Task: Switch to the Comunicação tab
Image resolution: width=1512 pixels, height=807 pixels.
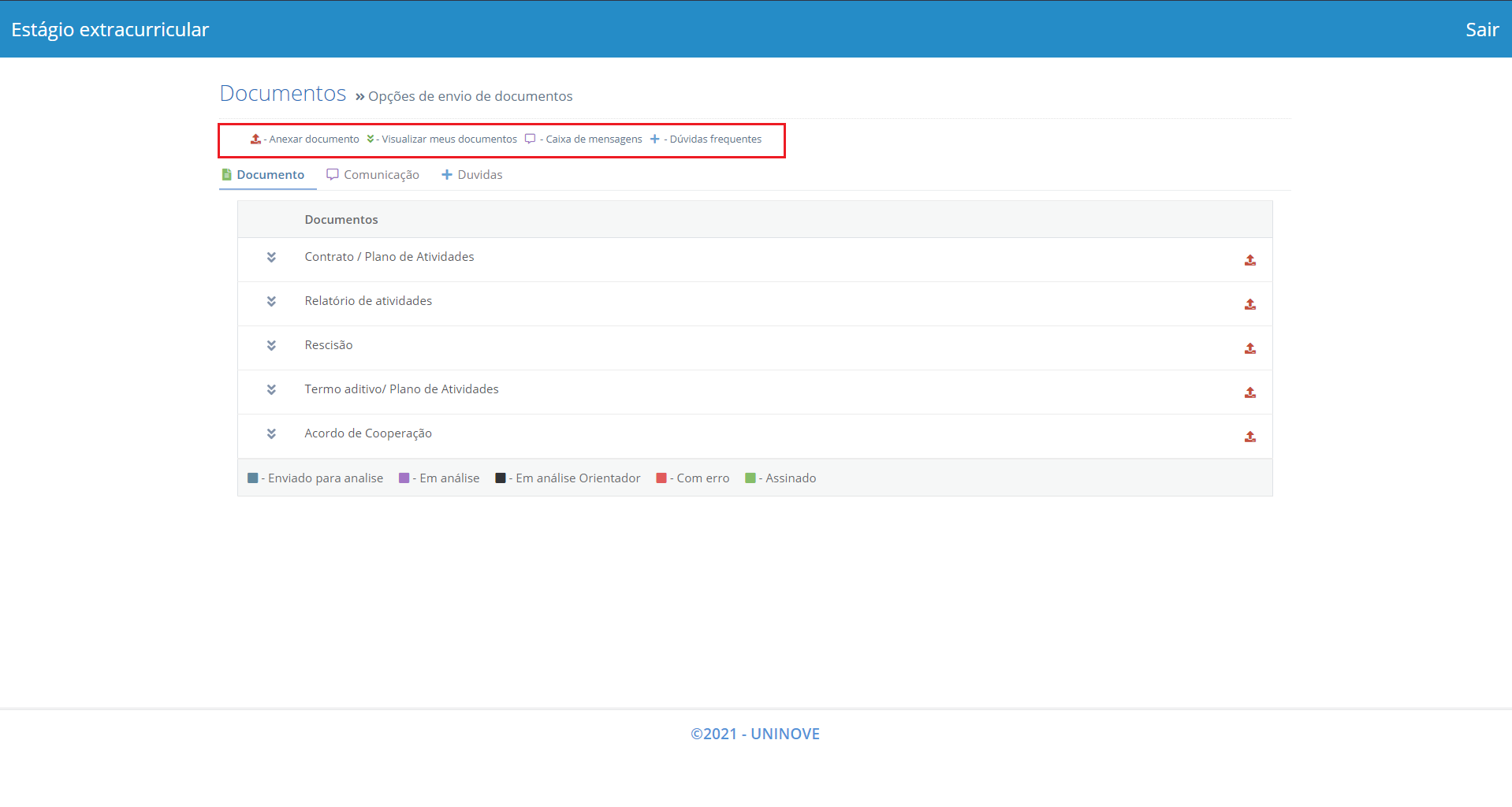Action: [373, 175]
